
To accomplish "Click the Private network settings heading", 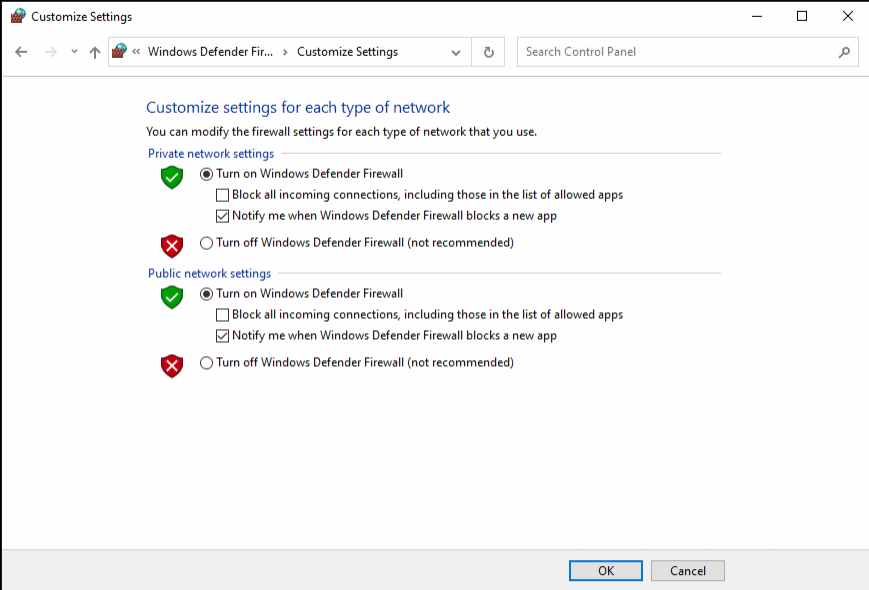I will coord(211,153).
